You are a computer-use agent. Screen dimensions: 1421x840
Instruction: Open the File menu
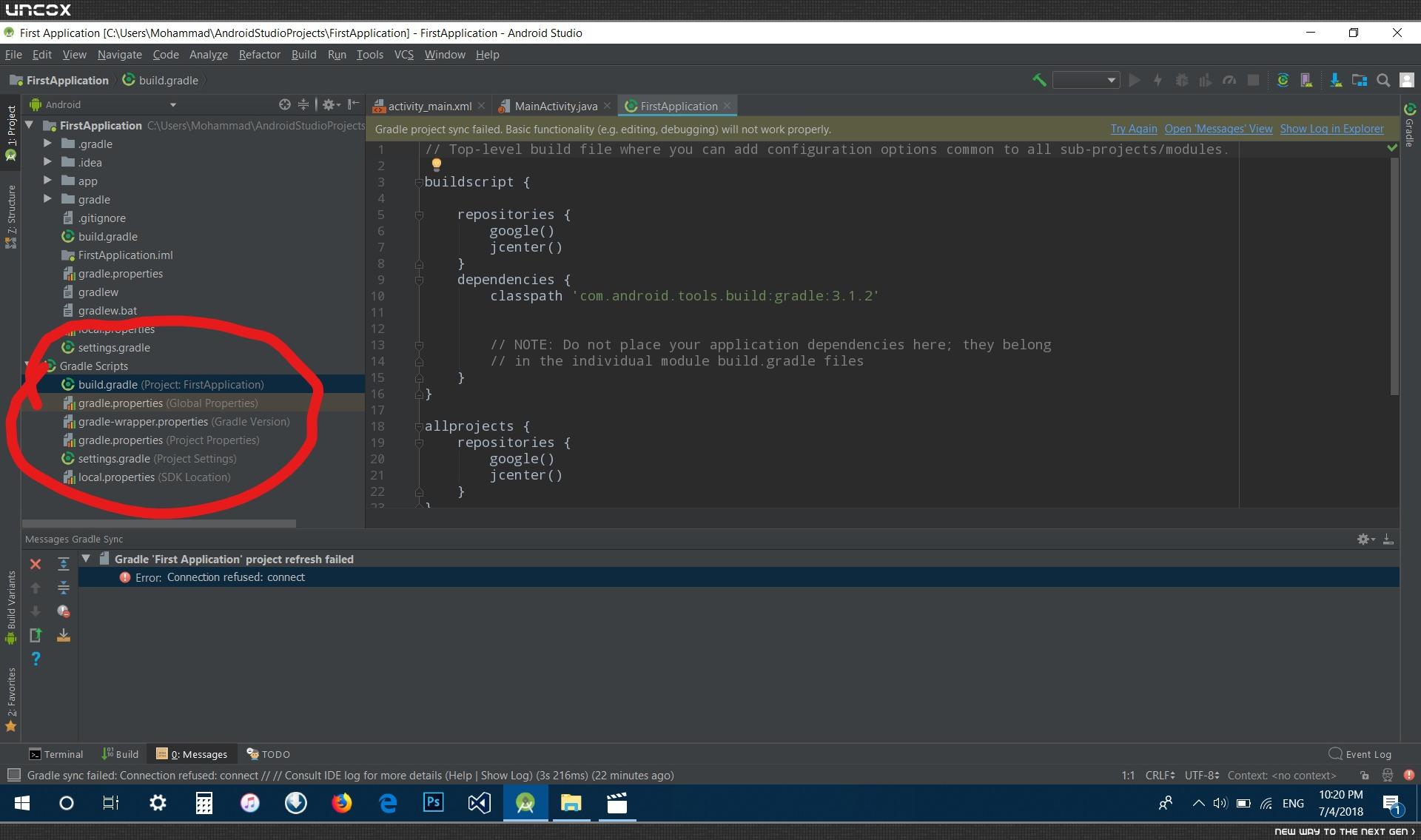(x=13, y=55)
